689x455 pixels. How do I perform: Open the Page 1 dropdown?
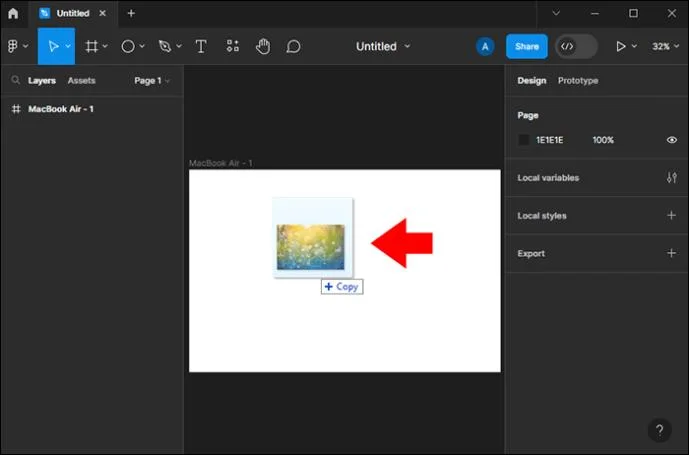(152, 80)
